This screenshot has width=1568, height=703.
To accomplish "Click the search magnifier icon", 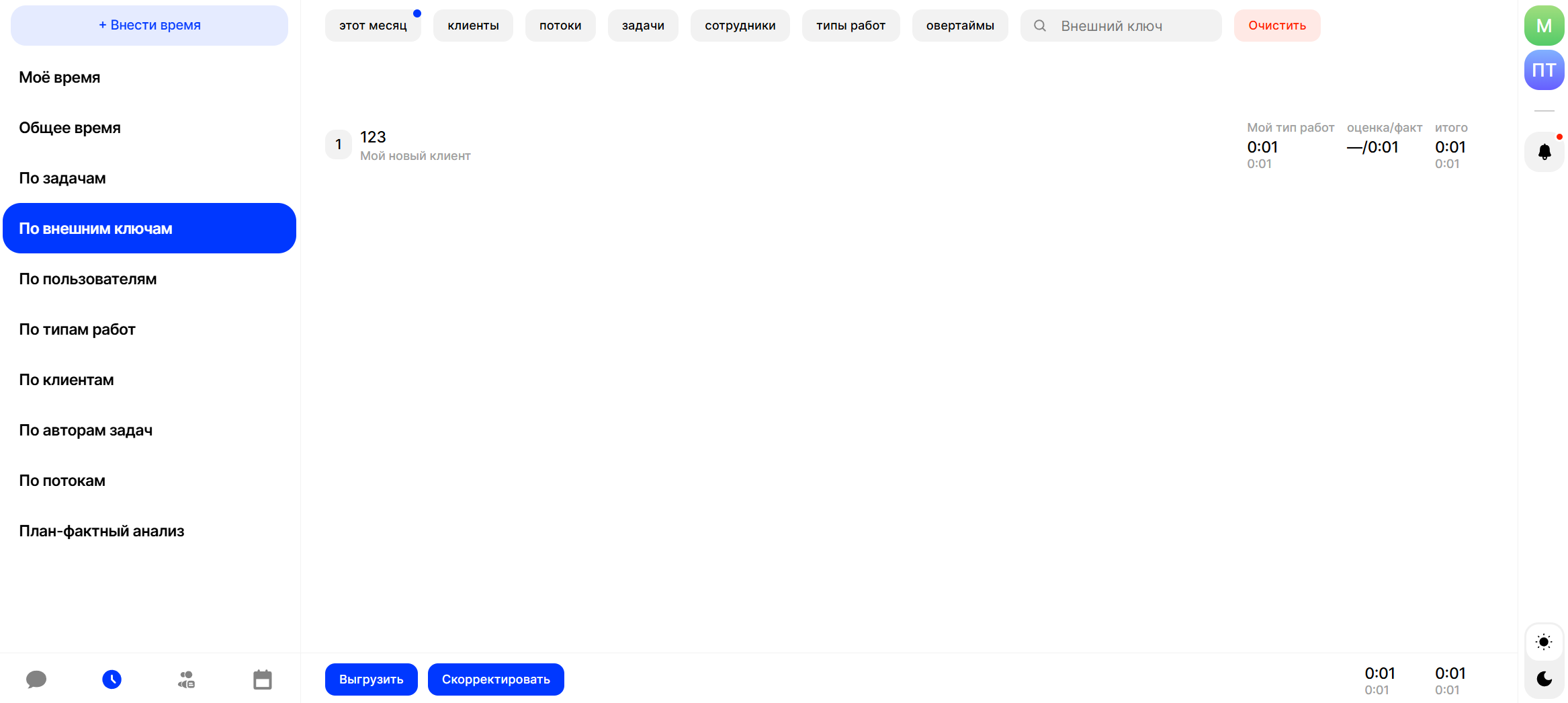I will [x=1039, y=26].
